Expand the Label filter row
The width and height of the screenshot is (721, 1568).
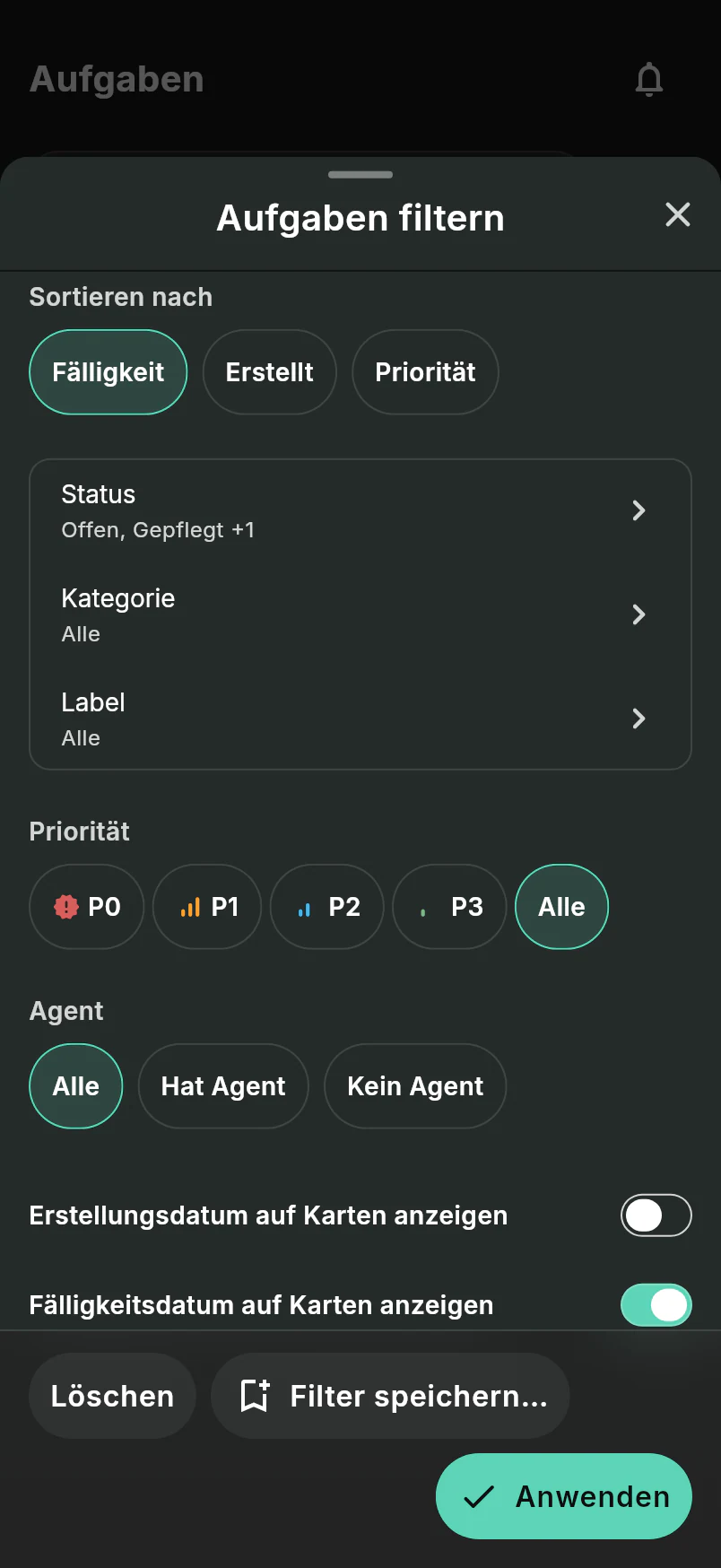coord(360,719)
